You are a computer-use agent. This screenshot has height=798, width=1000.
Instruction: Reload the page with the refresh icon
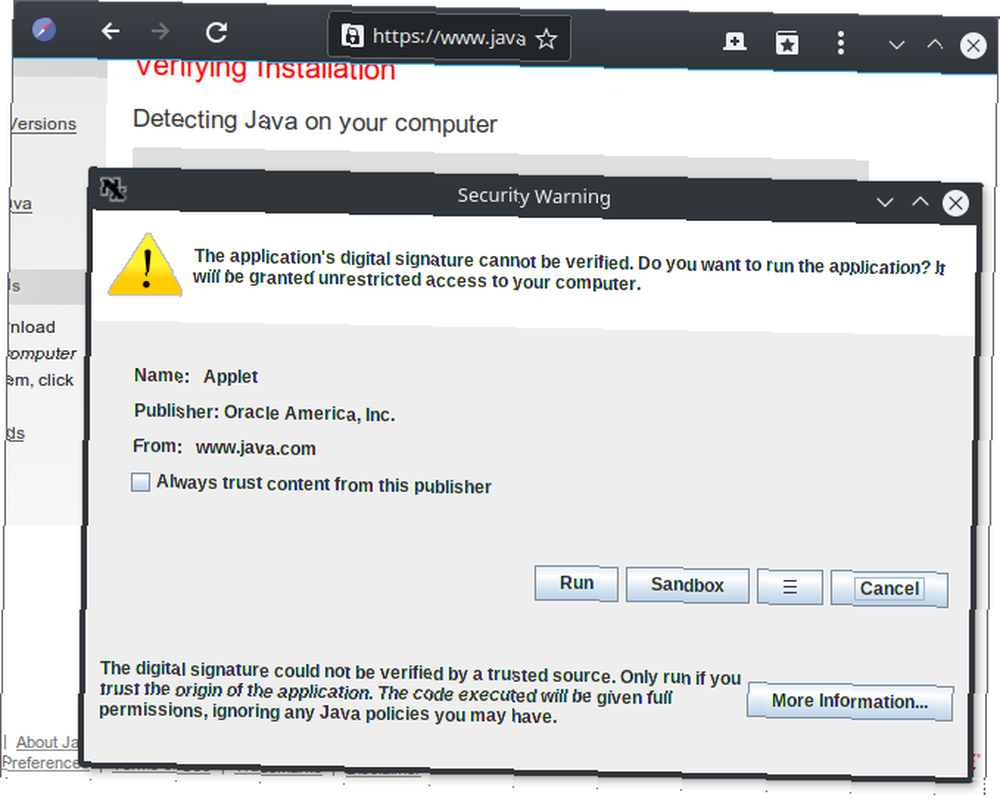pos(217,32)
